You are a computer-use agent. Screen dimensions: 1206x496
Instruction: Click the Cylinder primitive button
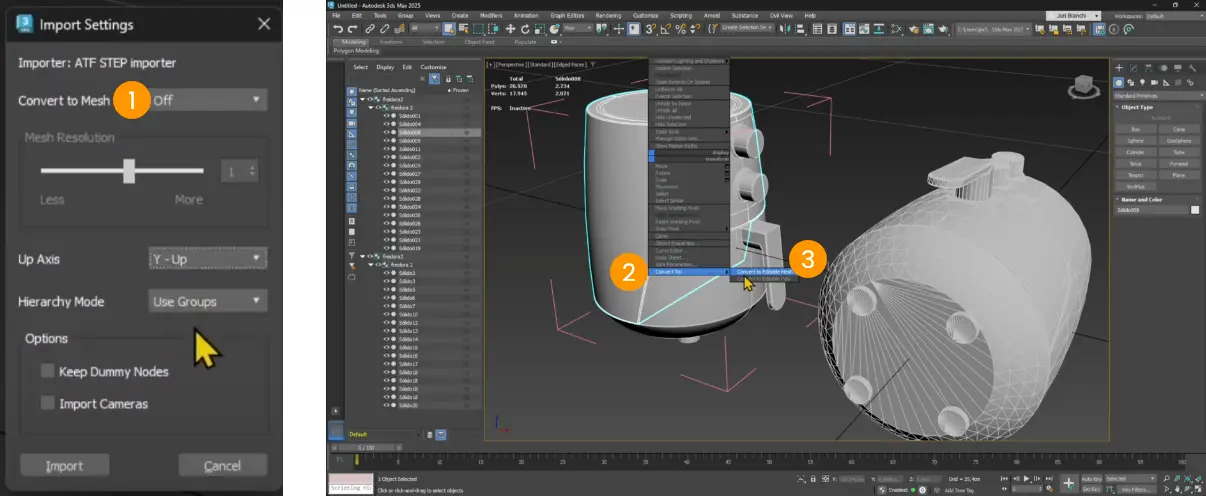point(1136,152)
